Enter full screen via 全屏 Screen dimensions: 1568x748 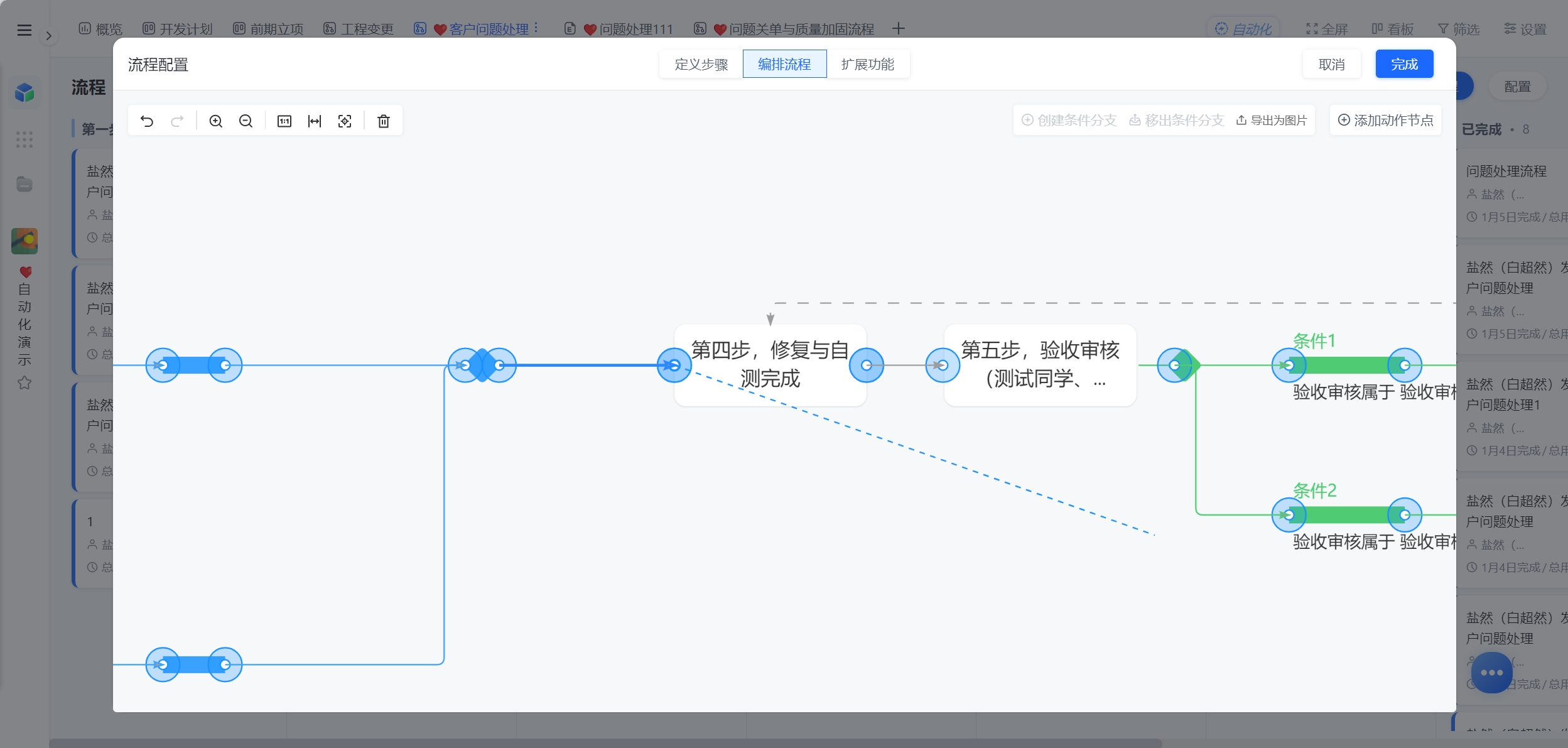tap(1327, 29)
